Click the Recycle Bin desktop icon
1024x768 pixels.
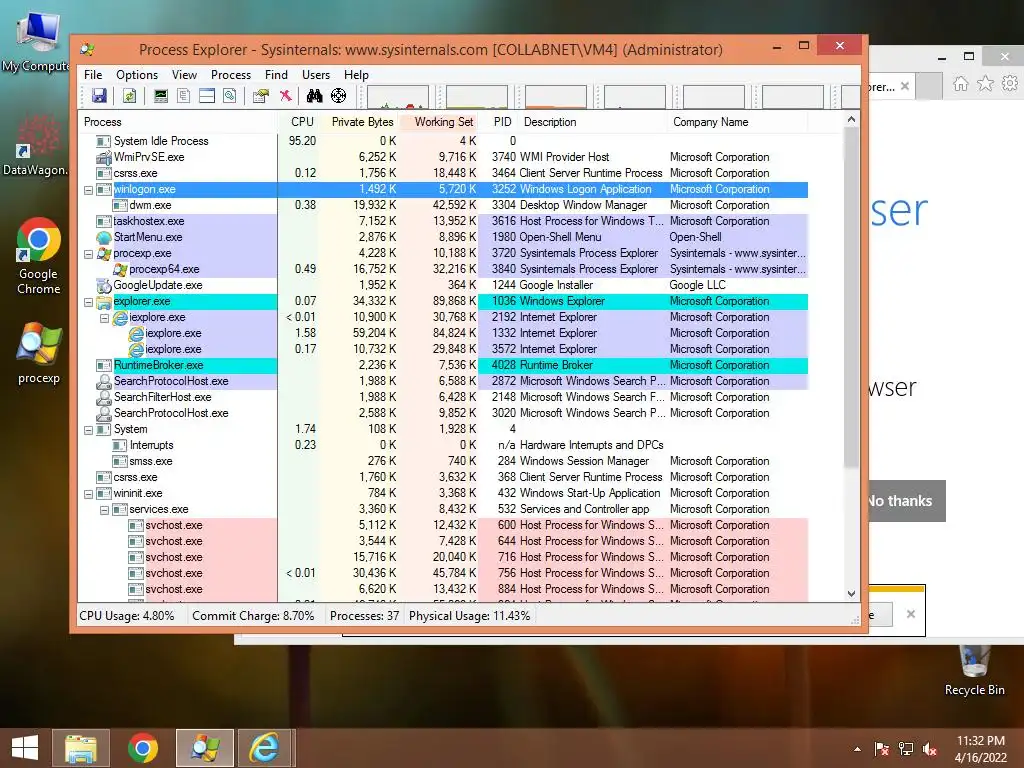click(974, 670)
